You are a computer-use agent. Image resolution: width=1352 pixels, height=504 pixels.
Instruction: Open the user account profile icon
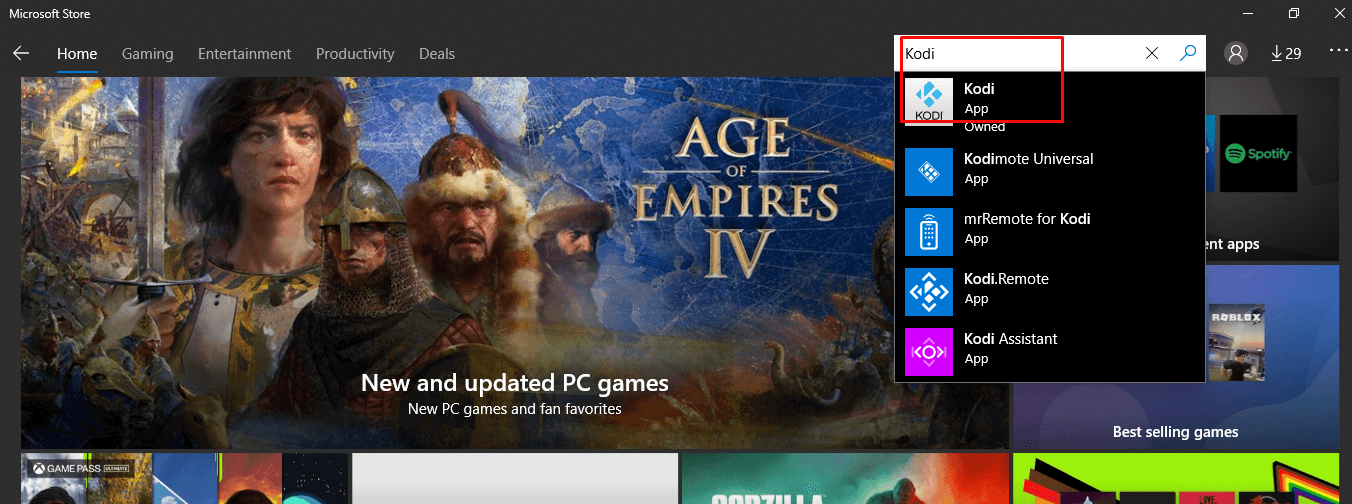coord(1236,53)
